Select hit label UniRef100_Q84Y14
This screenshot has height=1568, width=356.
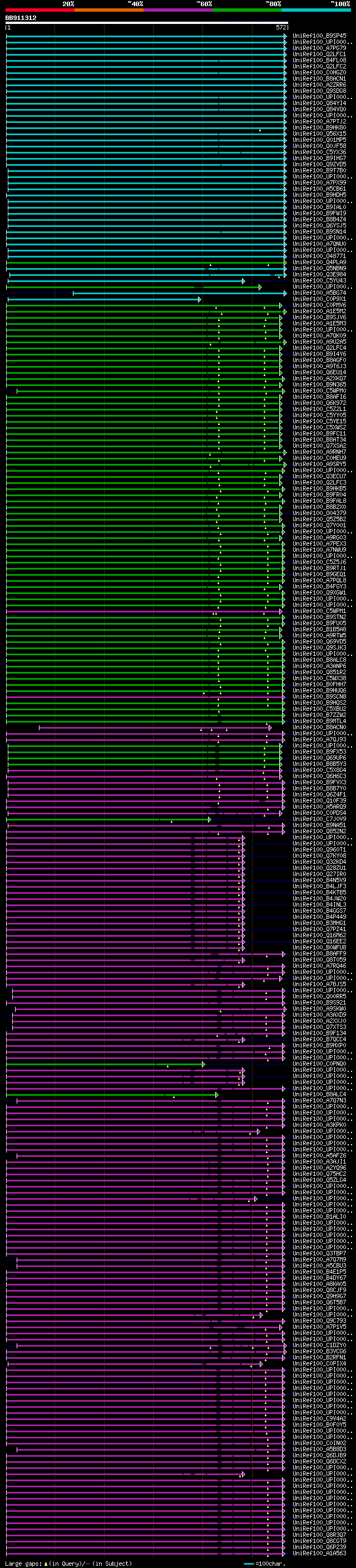319,103
